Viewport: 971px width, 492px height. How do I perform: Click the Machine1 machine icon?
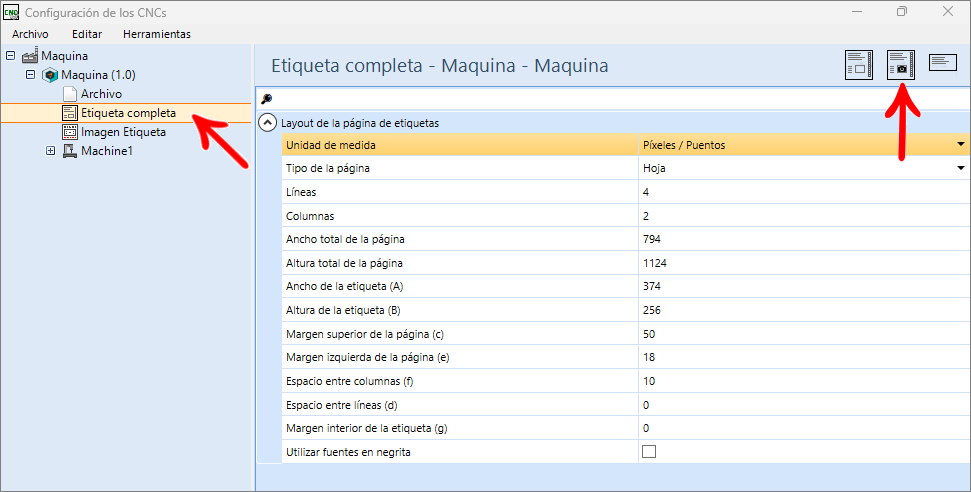pos(70,151)
